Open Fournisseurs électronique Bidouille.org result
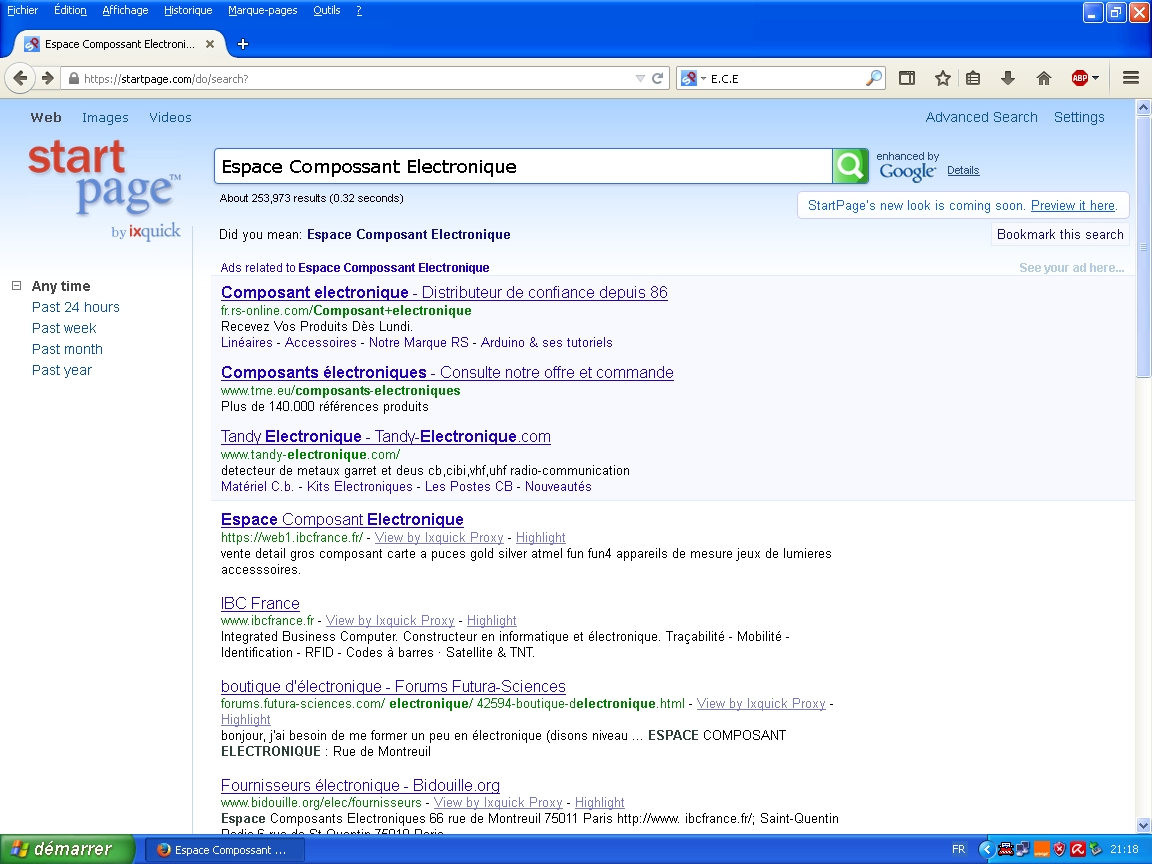1152x864 pixels. click(360, 785)
